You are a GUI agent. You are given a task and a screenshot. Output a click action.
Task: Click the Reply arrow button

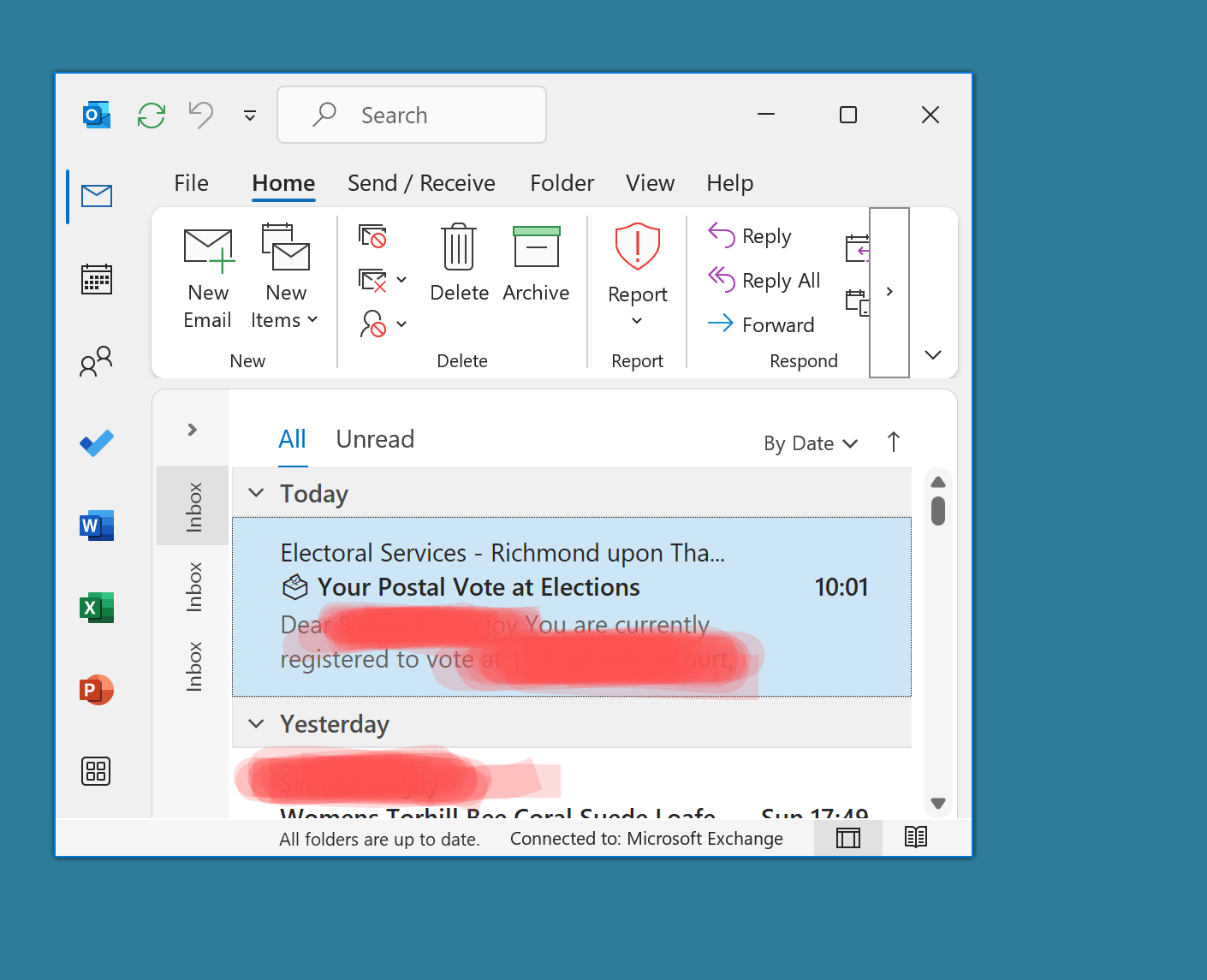tap(751, 235)
